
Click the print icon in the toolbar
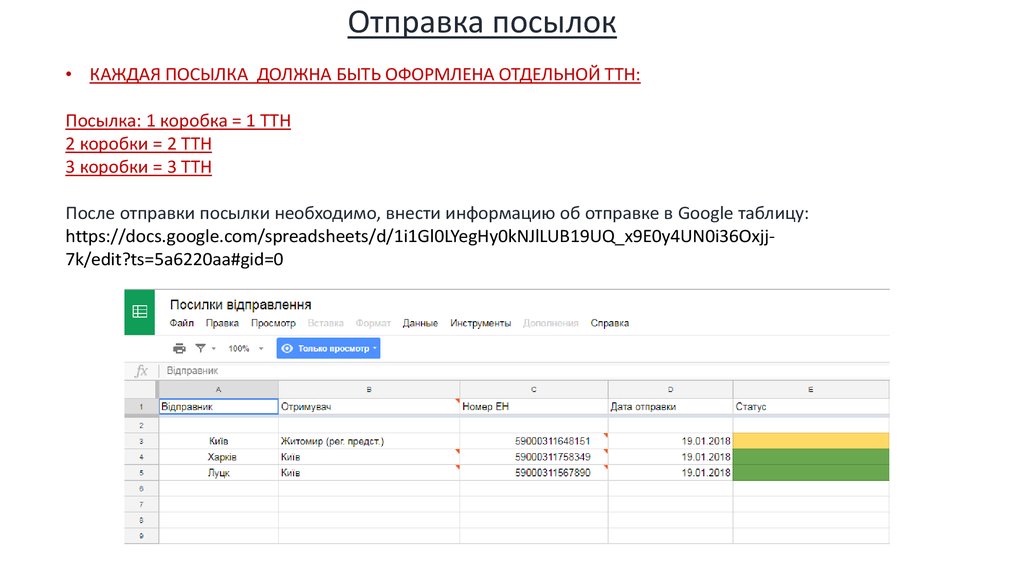click(x=179, y=348)
